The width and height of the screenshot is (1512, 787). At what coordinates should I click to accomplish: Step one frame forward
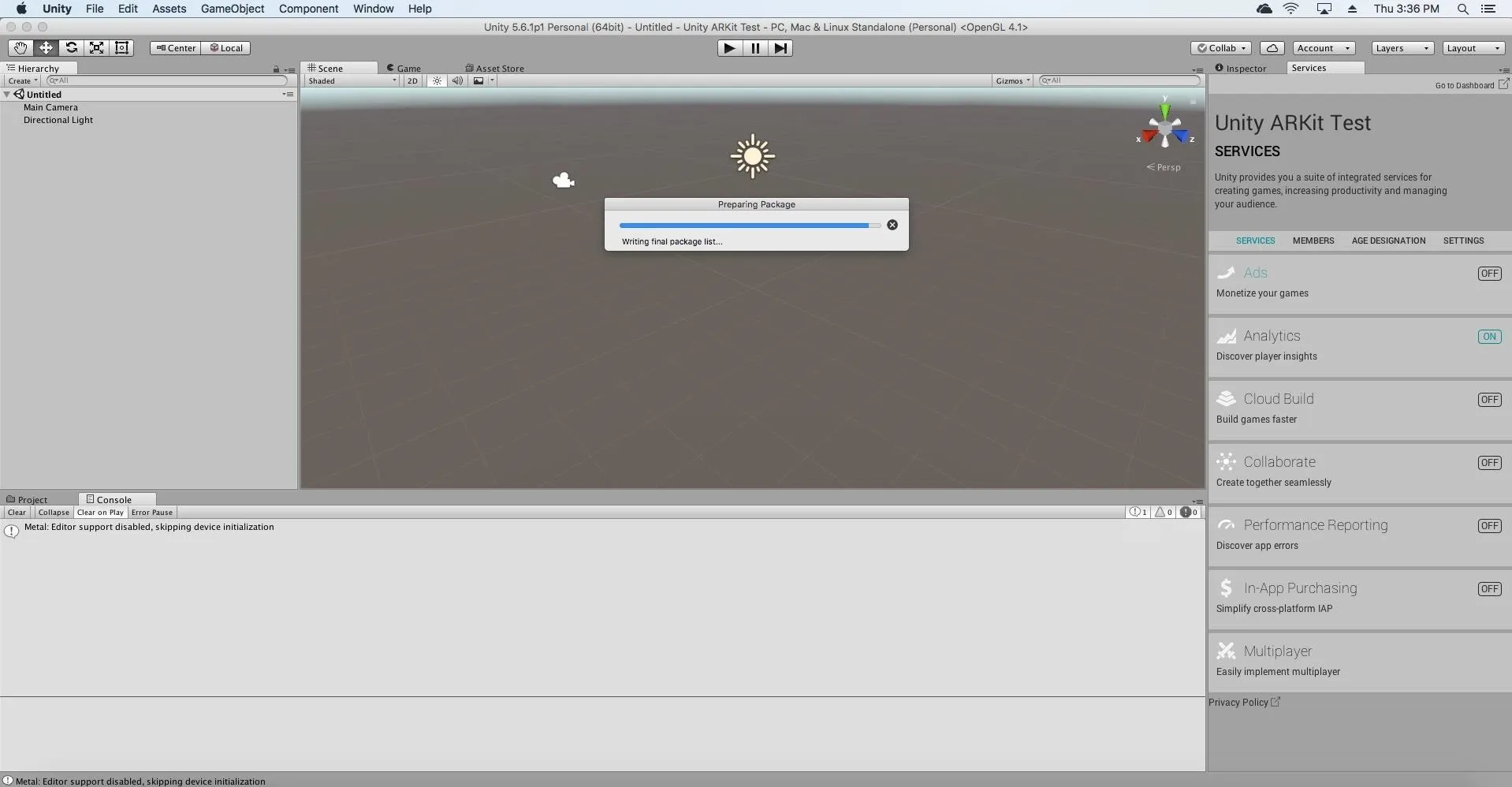click(780, 48)
